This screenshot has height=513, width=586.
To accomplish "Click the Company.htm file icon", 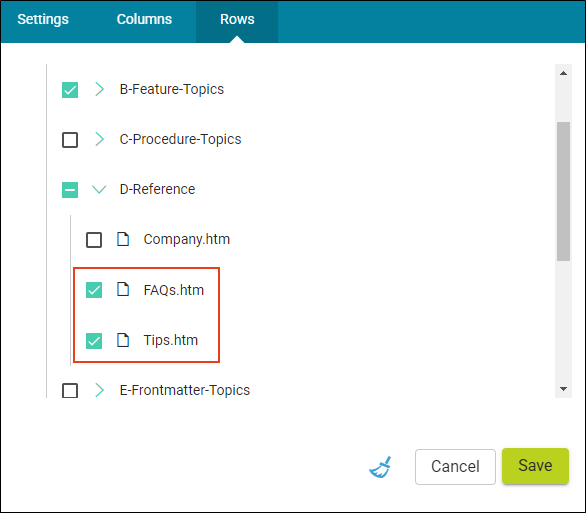I will (123, 239).
